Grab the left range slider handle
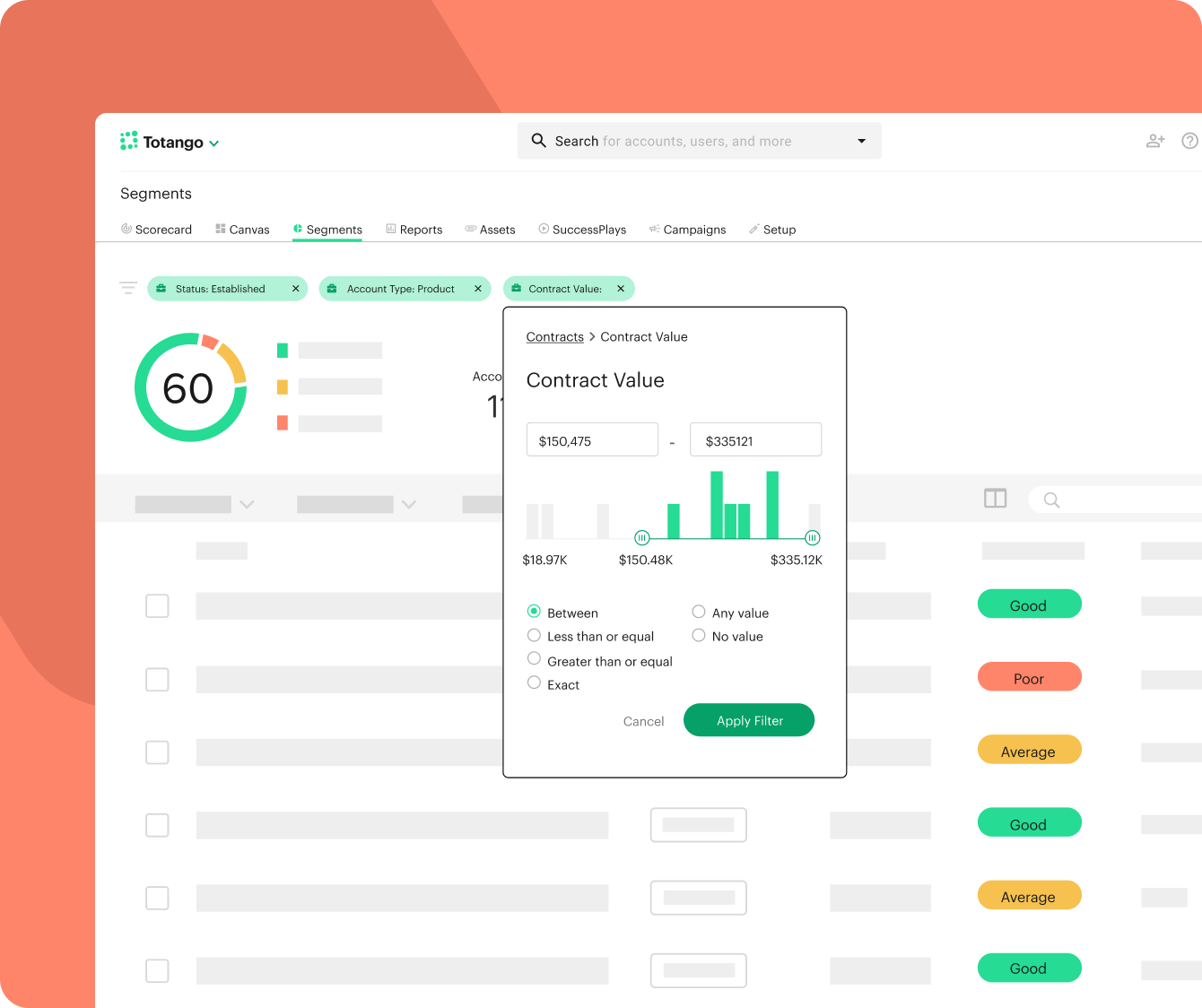 tap(642, 538)
